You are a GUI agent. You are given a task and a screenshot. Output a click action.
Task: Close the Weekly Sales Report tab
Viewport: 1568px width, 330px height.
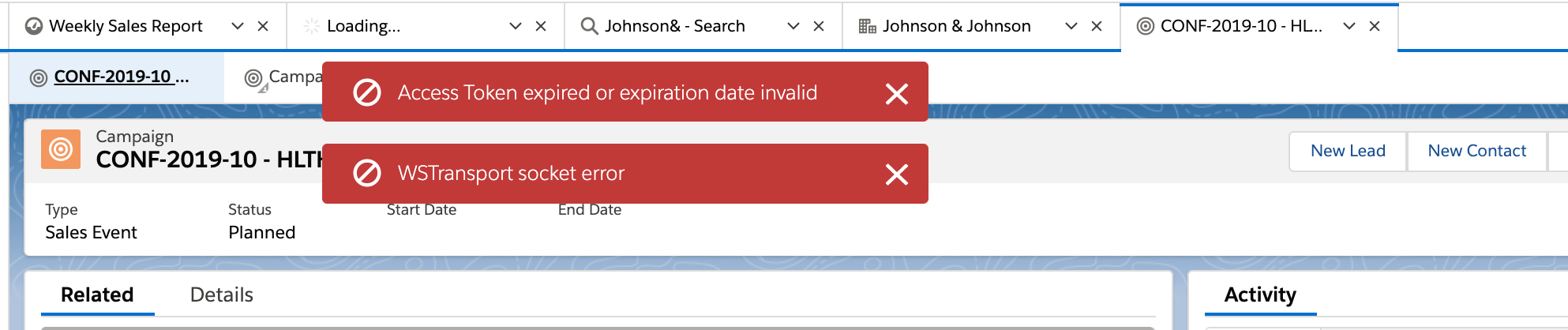263,26
